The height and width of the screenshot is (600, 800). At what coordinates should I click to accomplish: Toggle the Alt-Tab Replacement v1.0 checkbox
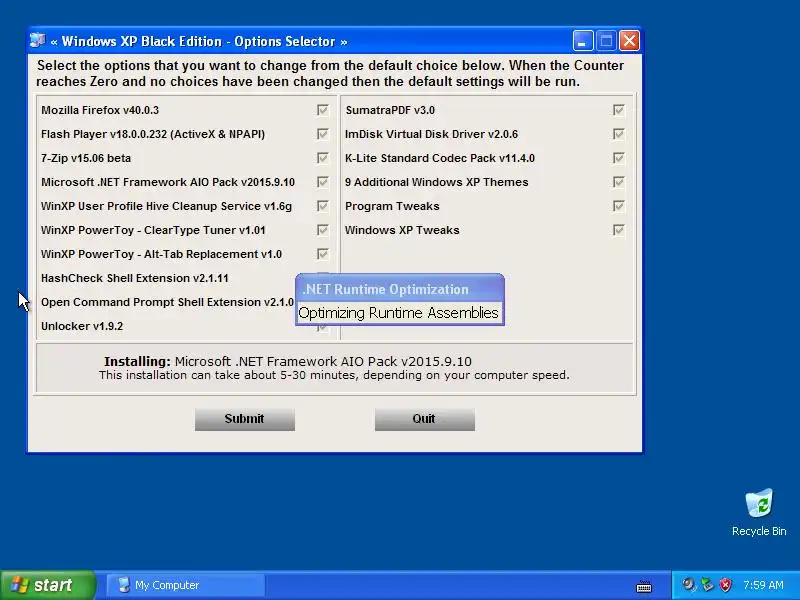322,254
